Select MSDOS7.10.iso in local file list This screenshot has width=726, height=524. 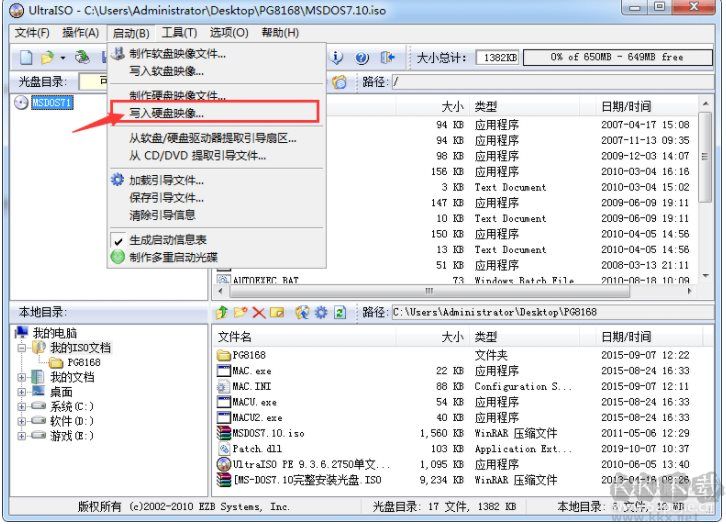pyautogui.click(x=268, y=433)
